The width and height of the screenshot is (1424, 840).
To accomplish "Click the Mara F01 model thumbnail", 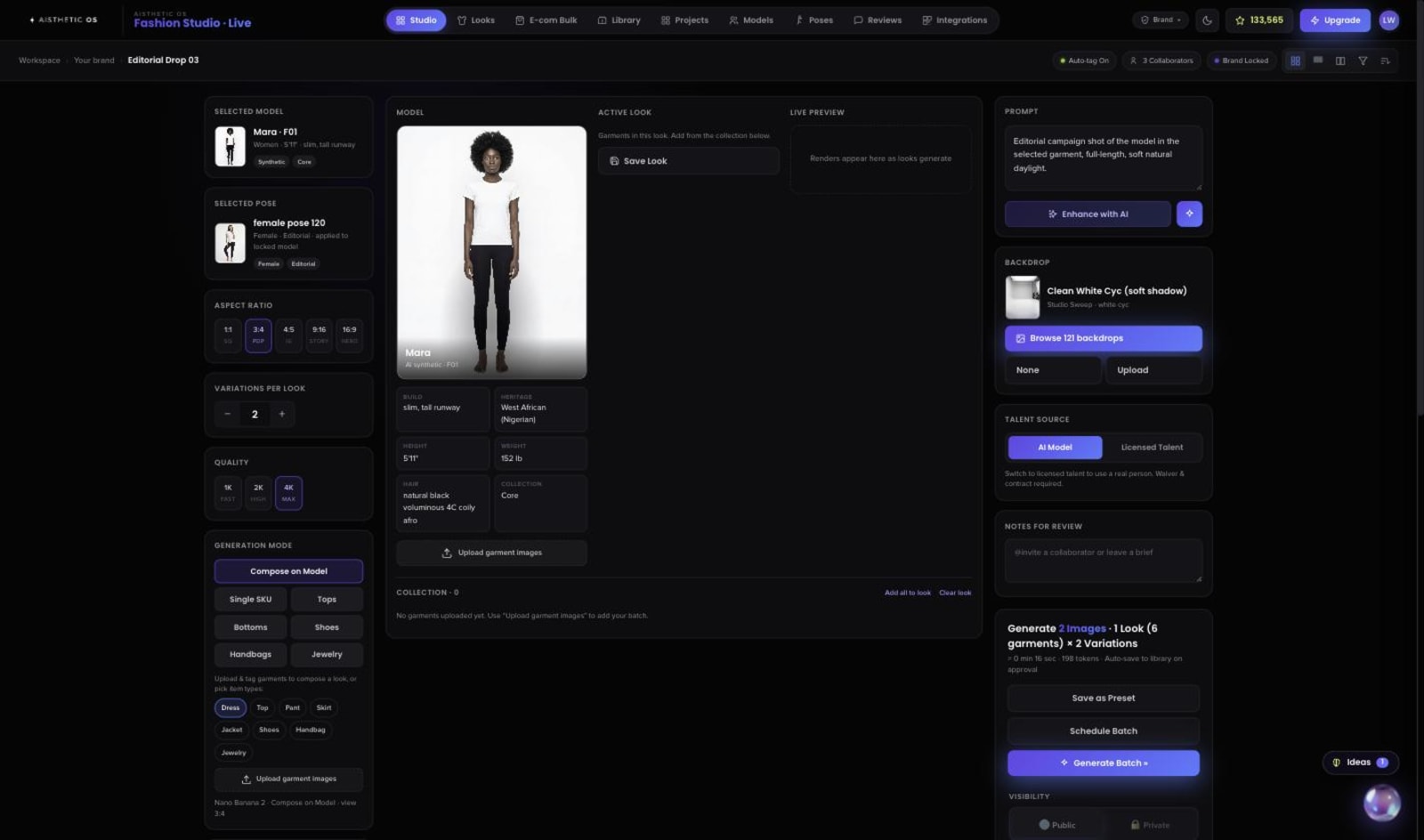I will coord(230,146).
